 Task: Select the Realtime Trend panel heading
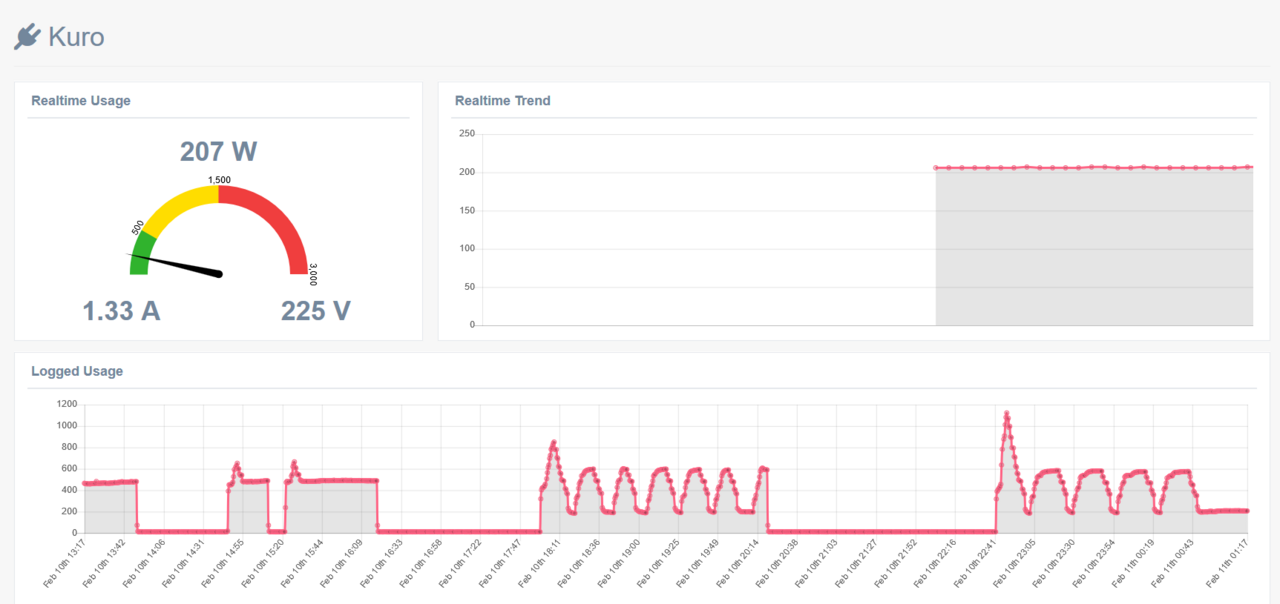click(503, 101)
